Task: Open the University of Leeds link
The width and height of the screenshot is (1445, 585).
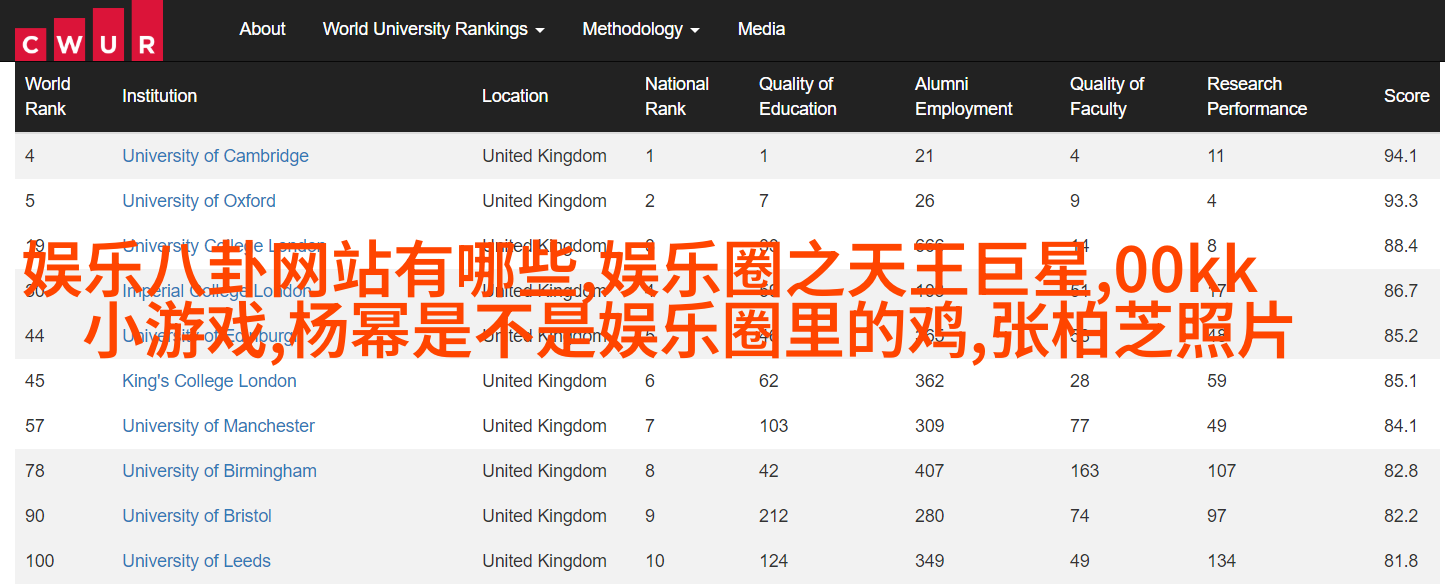Action: pos(196,561)
